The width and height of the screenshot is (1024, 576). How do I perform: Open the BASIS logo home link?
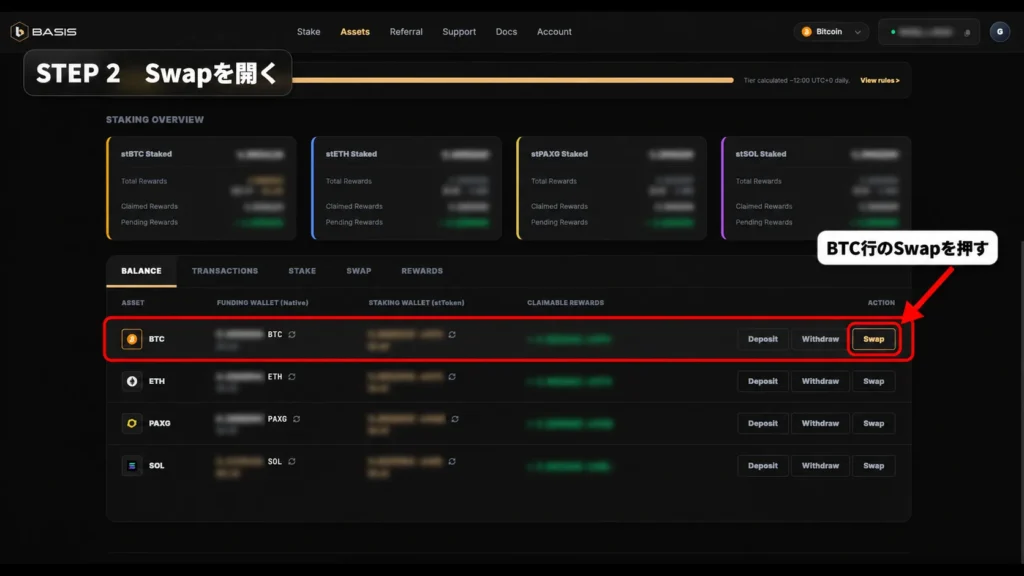(44, 31)
